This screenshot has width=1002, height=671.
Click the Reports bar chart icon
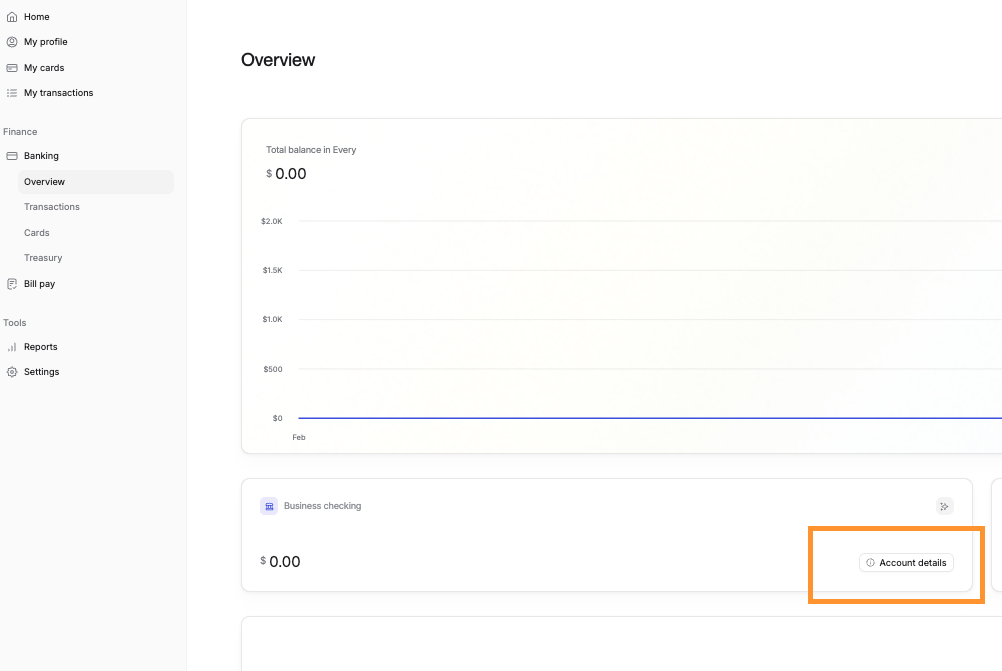12,347
